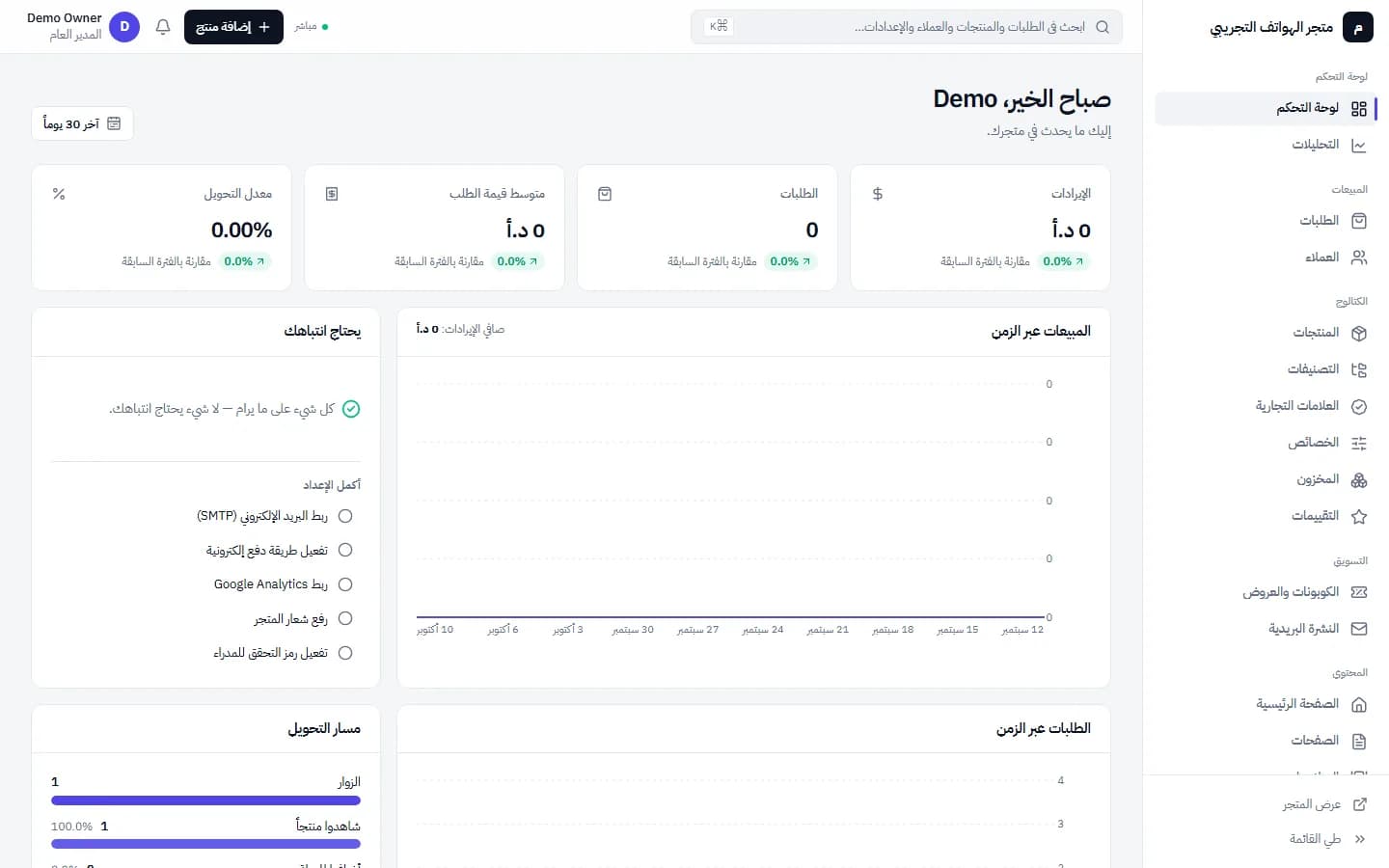Select ربط Google Analytics radio circle
Viewport: 1389px width, 868px height.
pos(345,584)
